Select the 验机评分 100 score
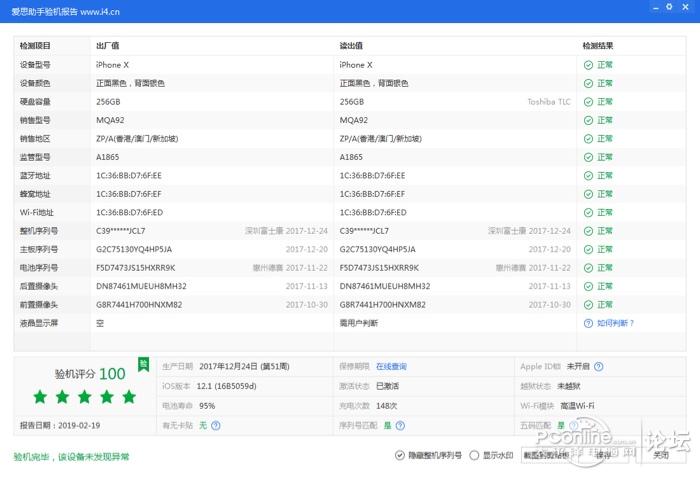The width and height of the screenshot is (700, 477). tap(90, 374)
